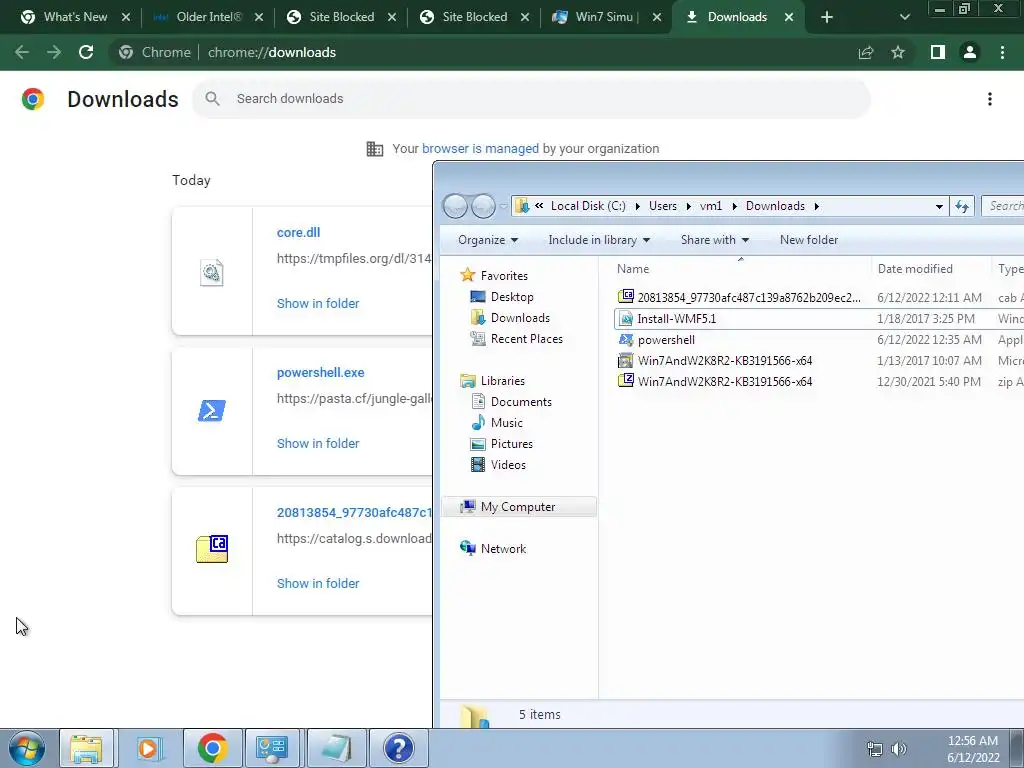Expand Local Disk (C:) breadcrumb arrow

click(x=637, y=206)
